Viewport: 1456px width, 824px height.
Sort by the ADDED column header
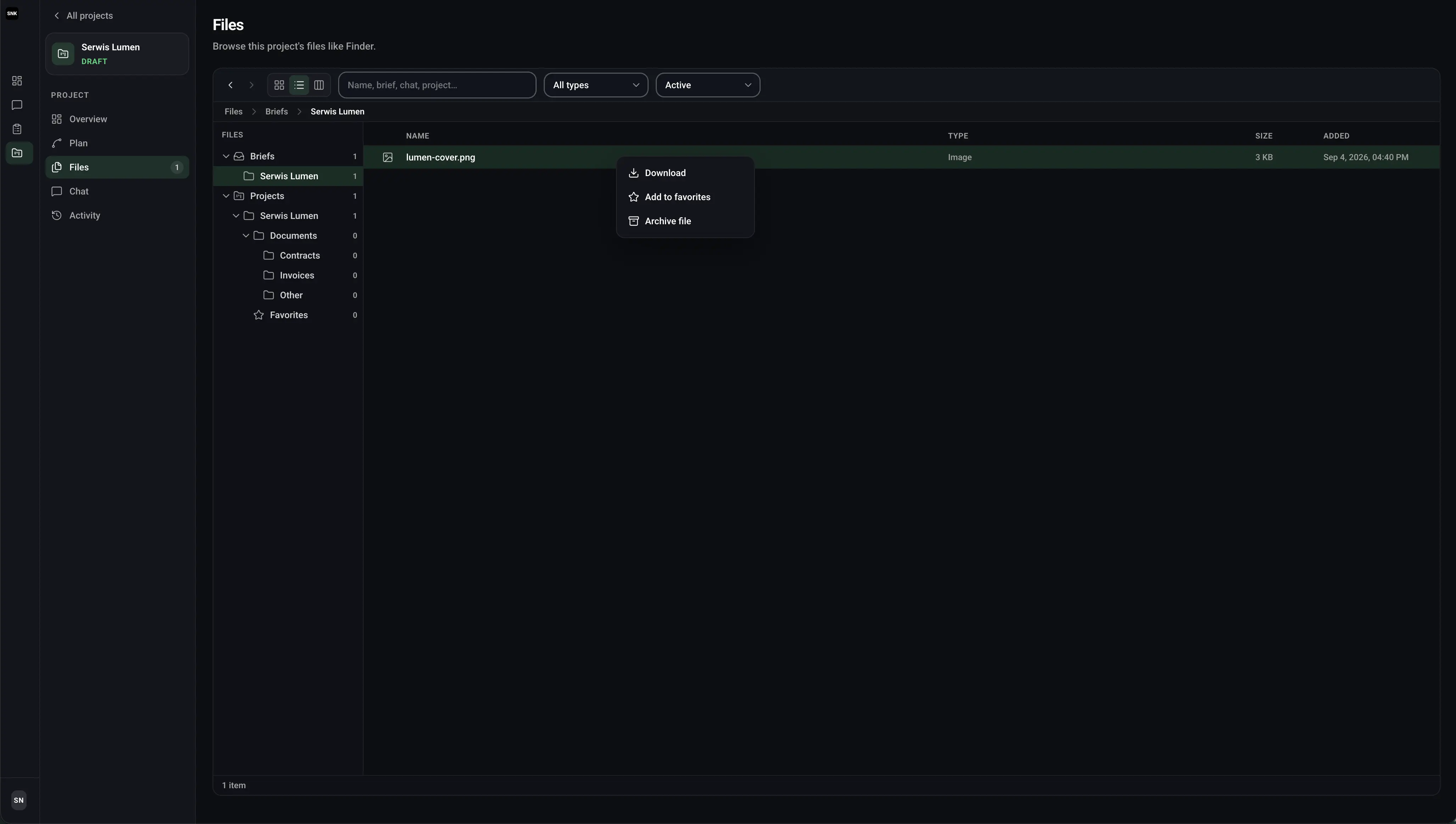pos(1336,136)
